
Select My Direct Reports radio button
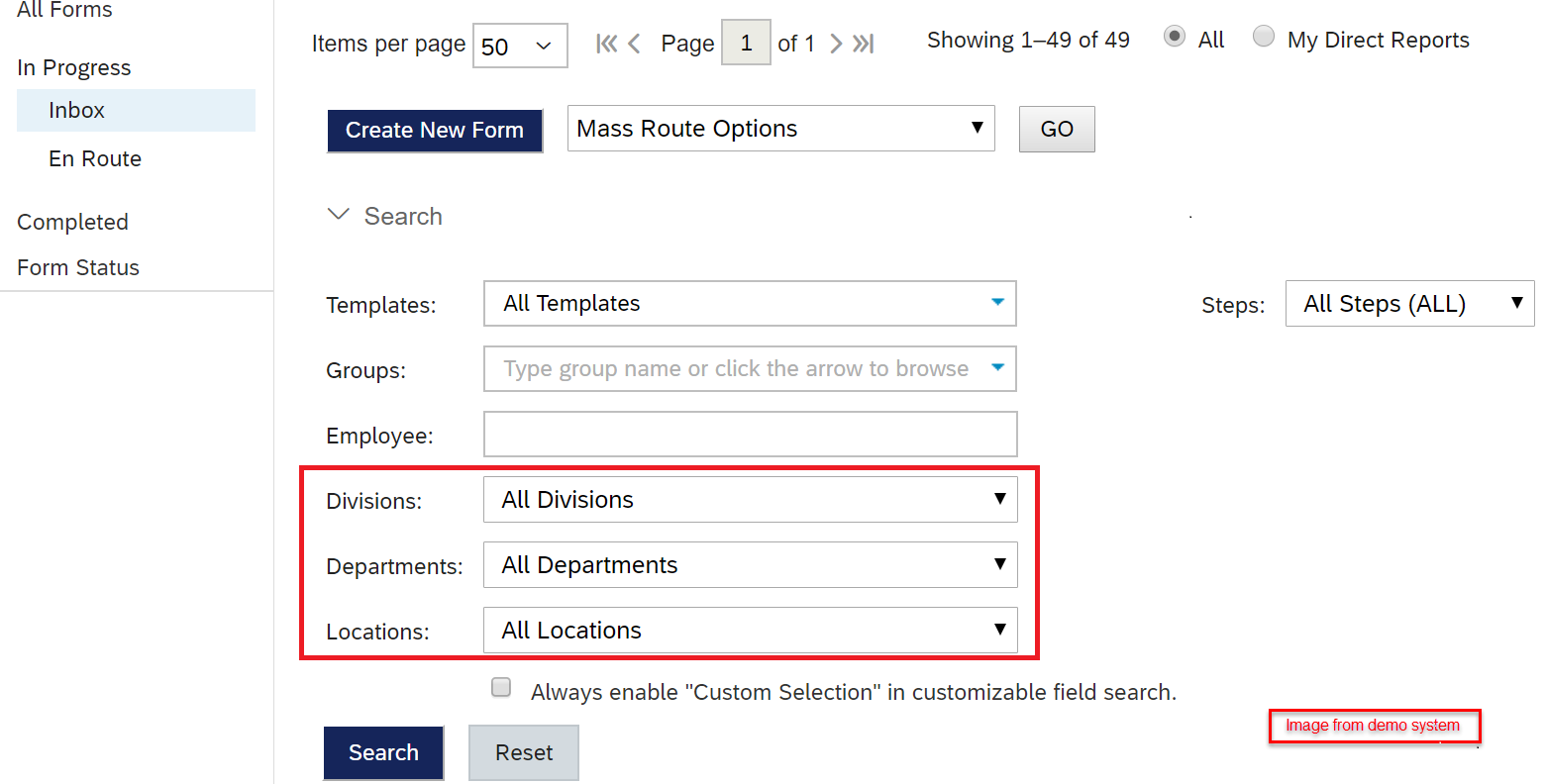(x=1264, y=37)
